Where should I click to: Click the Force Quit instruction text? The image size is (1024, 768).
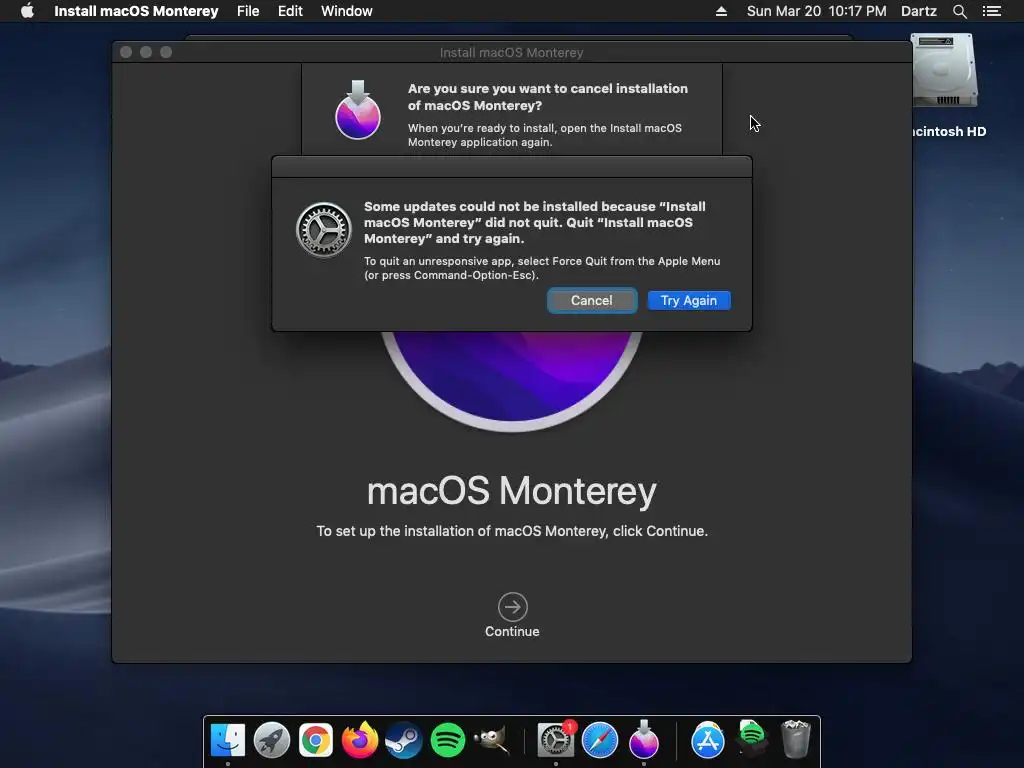pos(542,268)
